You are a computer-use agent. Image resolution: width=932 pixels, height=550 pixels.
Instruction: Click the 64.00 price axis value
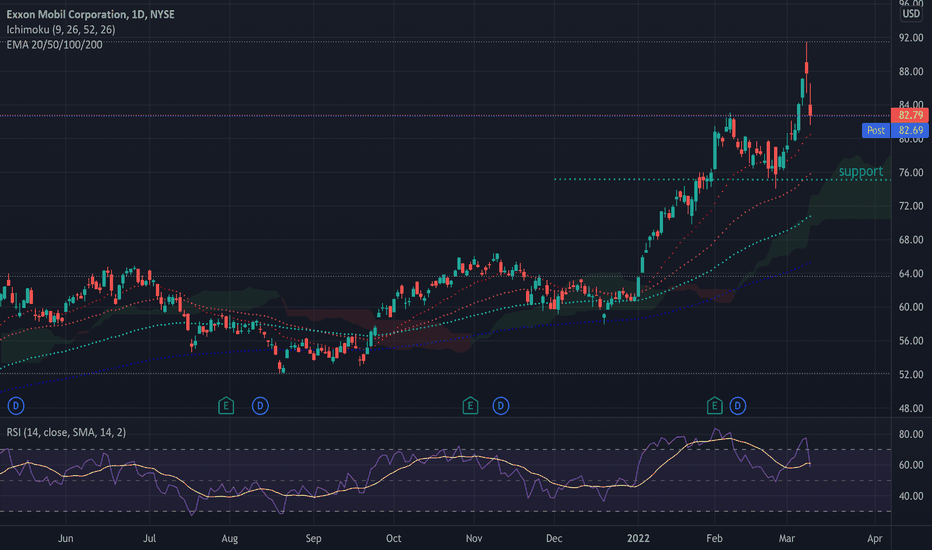(x=911, y=274)
